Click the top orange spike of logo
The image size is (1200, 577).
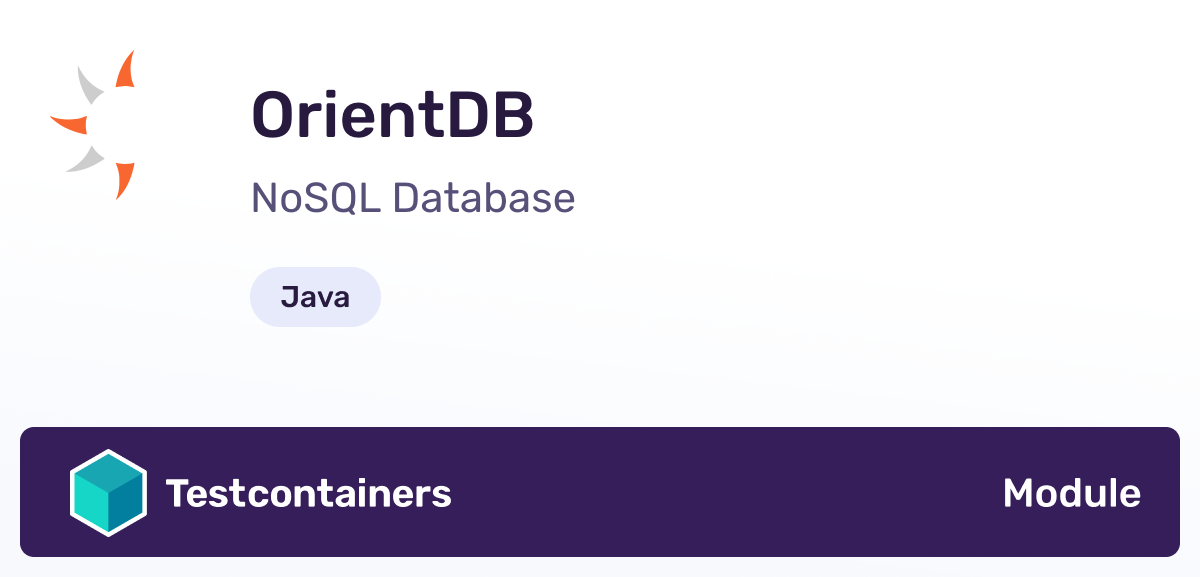coord(126,69)
